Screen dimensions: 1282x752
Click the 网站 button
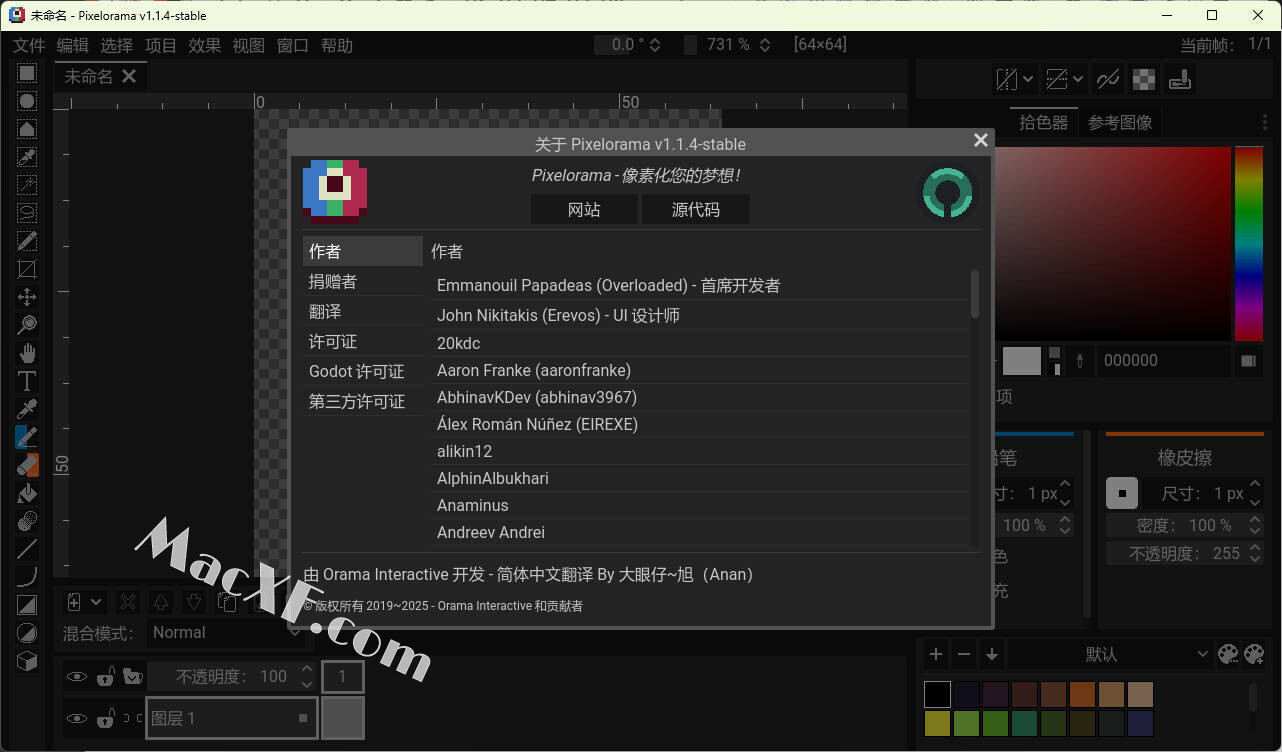(x=584, y=210)
